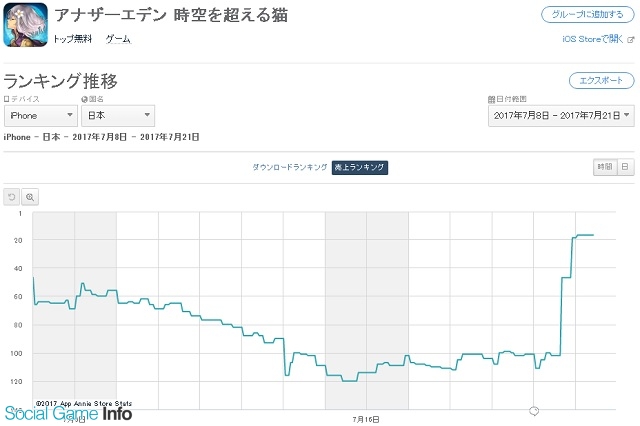Select the magnifier zoom chart icon
Viewport: 640px width, 426px height.
(30, 197)
